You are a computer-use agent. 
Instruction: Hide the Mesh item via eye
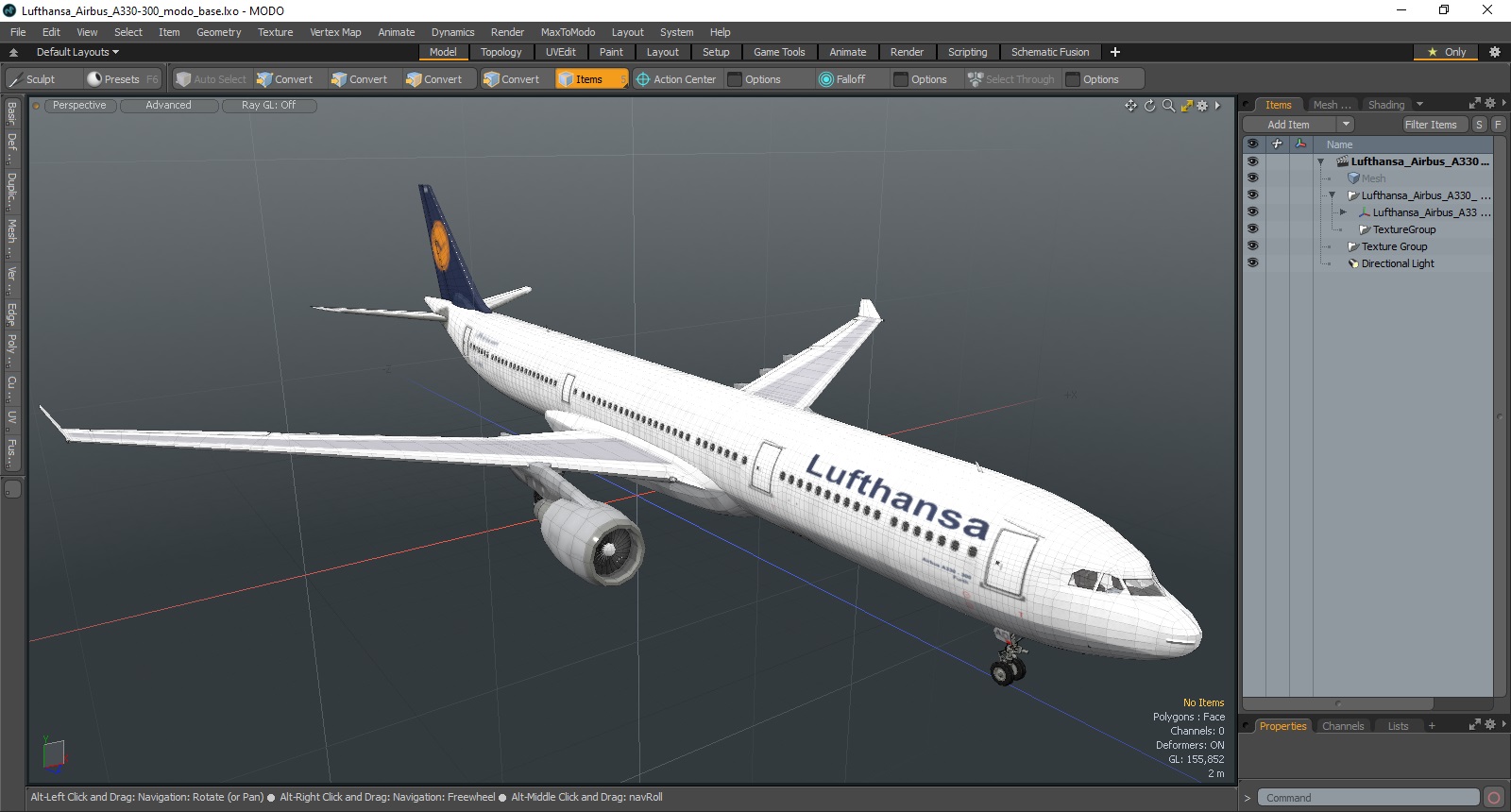point(1252,178)
